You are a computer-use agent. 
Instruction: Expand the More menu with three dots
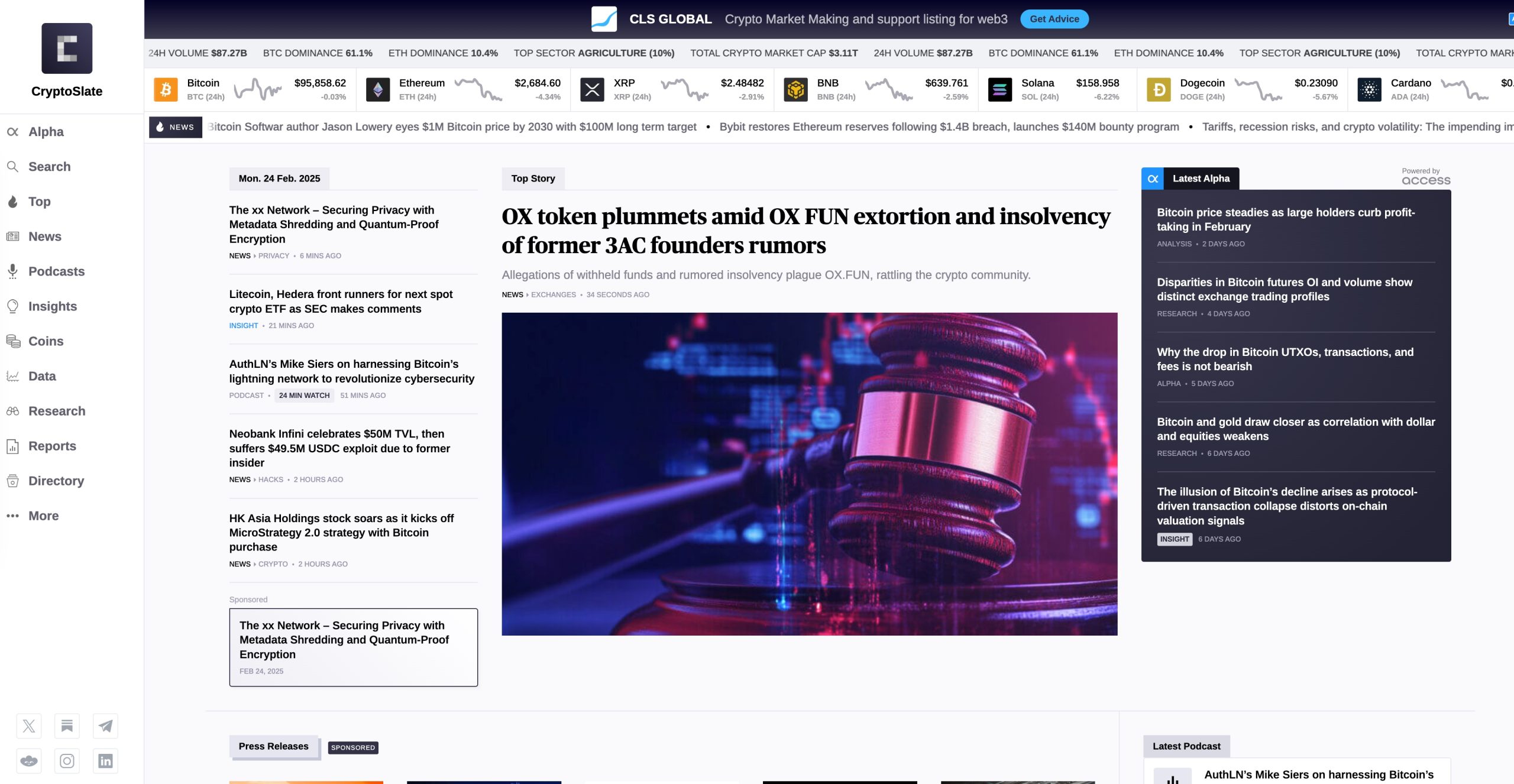coord(33,516)
